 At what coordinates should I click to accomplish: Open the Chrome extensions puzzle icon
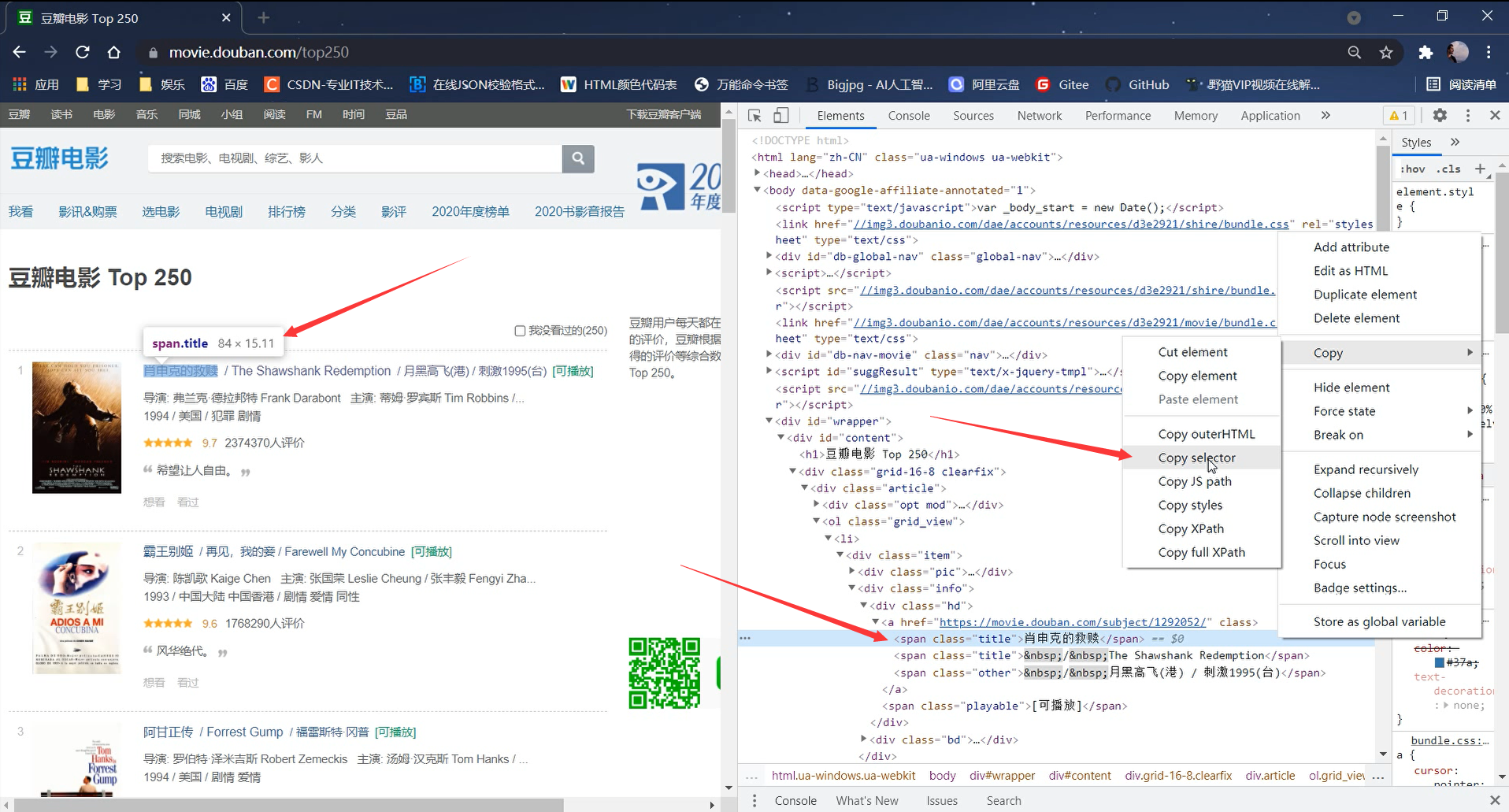[x=1425, y=52]
